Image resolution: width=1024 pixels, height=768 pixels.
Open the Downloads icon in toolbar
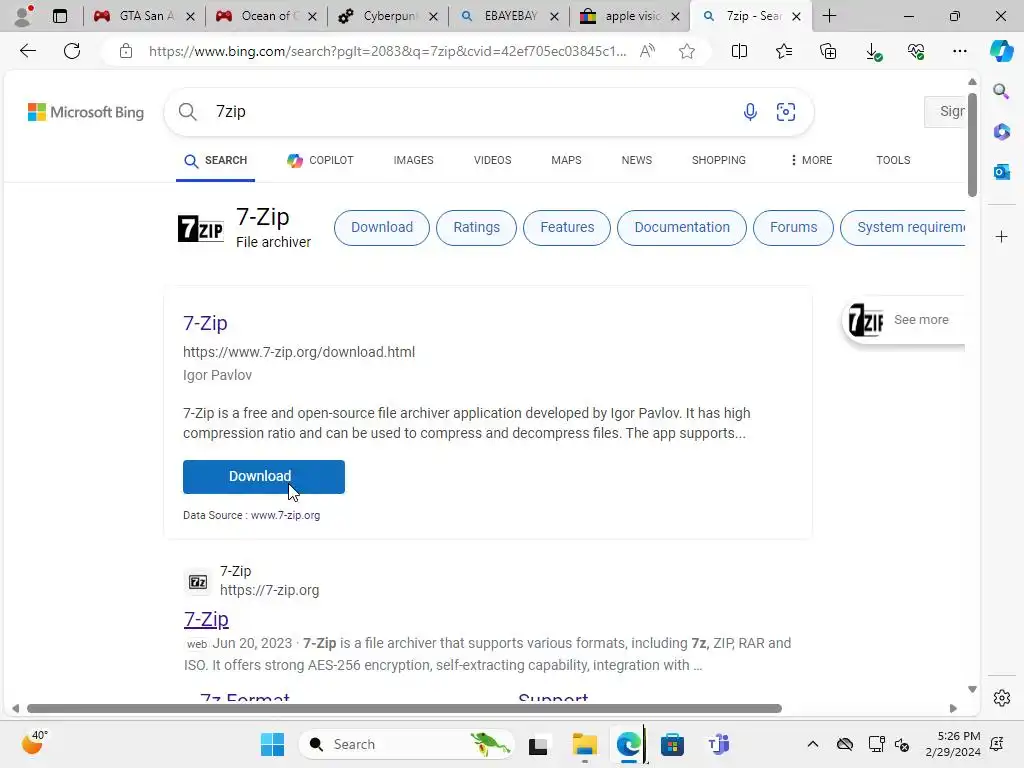pyautogui.click(x=872, y=51)
